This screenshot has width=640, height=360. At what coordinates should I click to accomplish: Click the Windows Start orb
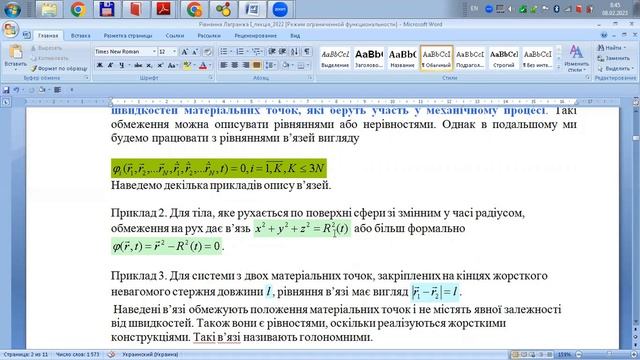(12, 9)
